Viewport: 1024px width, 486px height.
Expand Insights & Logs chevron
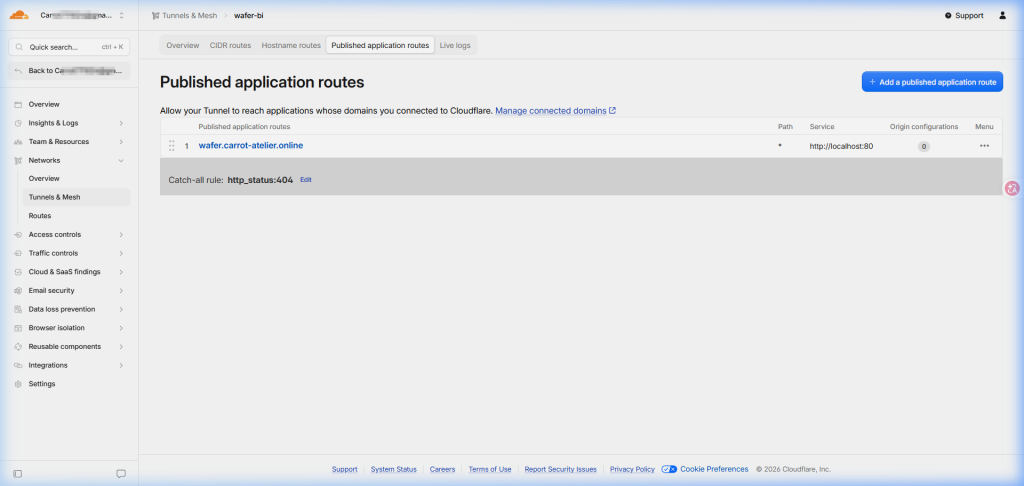121,123
